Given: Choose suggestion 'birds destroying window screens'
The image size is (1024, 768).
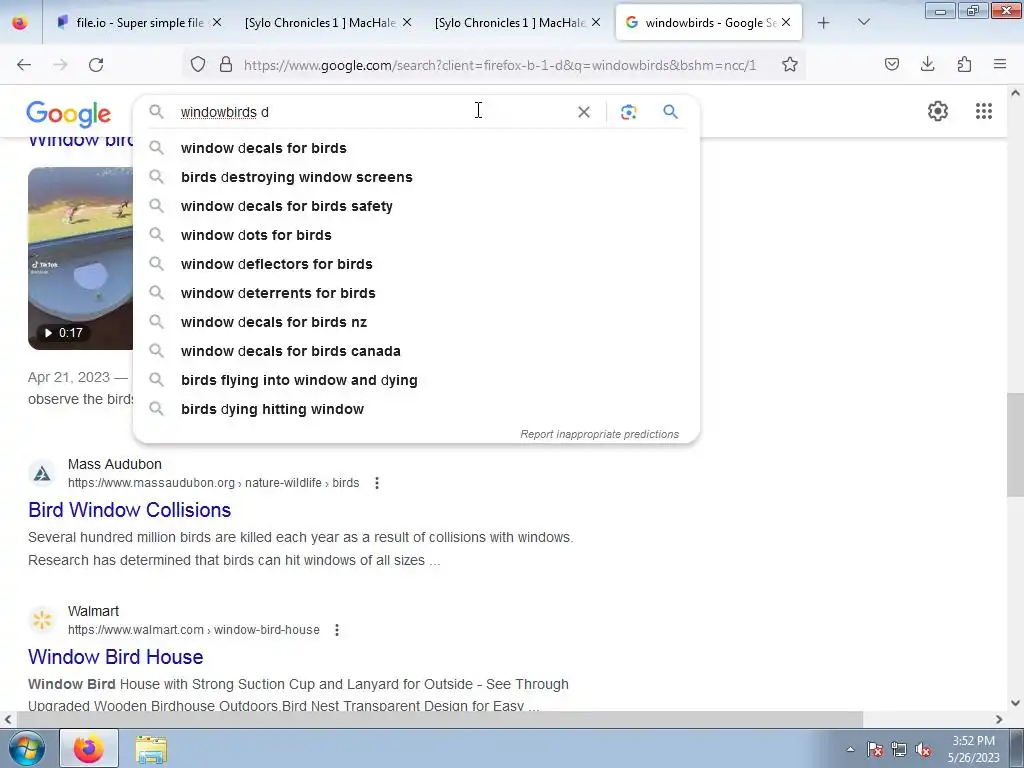Looking at the screenshot, I should [416, 177].
